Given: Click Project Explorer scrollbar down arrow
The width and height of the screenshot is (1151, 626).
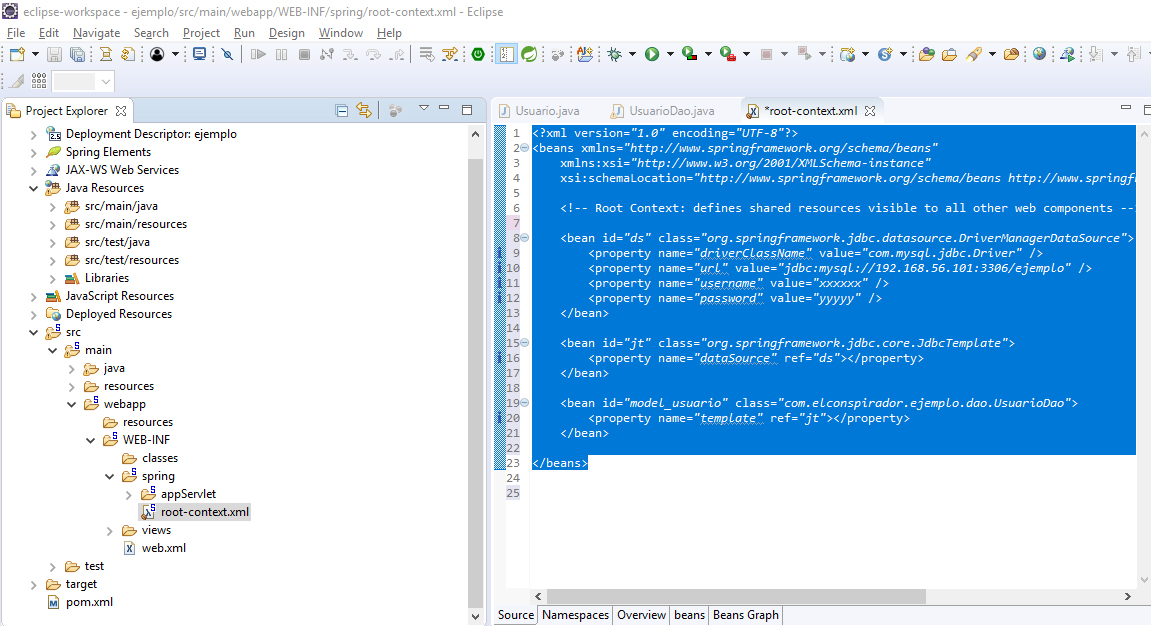Looking at the screenshot, I should [475, 617].
